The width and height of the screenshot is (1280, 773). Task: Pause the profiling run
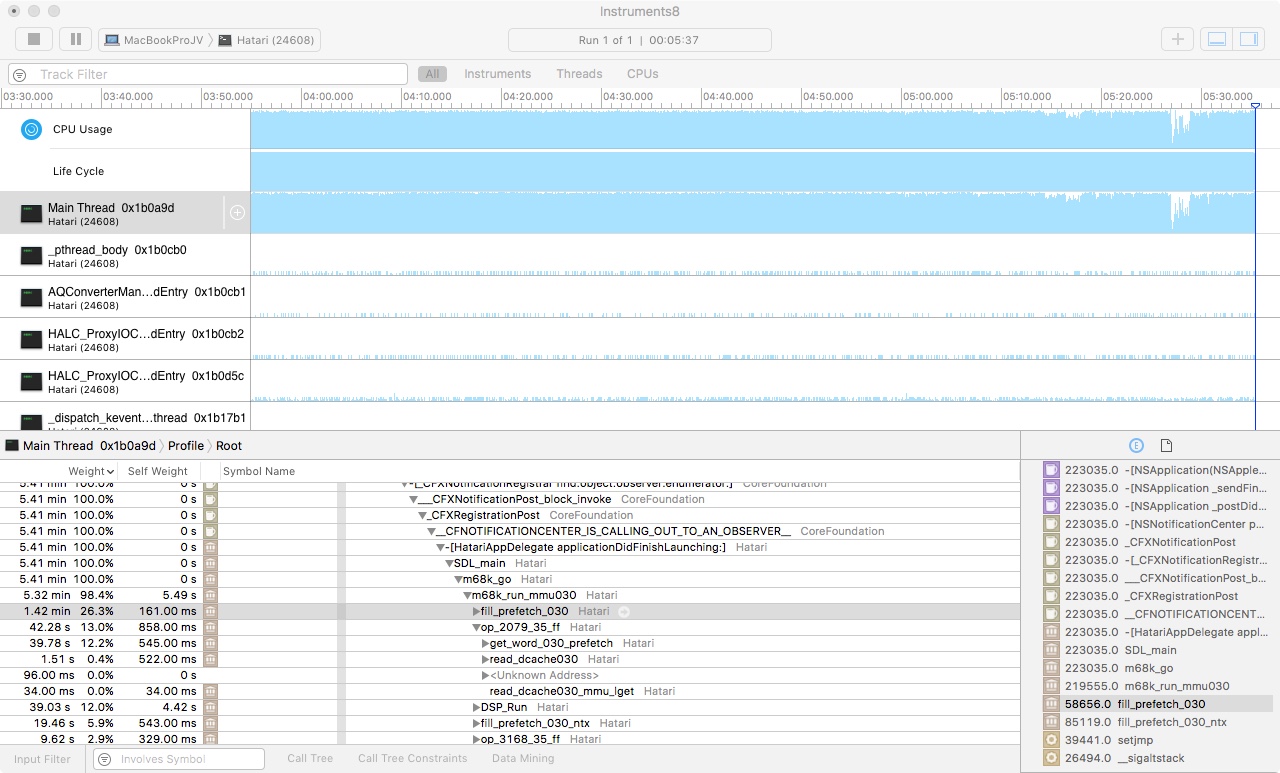75,40
